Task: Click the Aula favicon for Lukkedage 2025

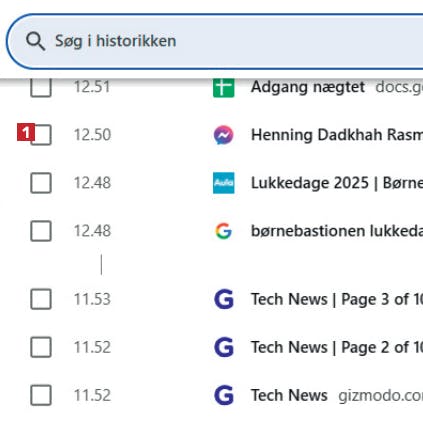Action: click(x=224, y=183)
